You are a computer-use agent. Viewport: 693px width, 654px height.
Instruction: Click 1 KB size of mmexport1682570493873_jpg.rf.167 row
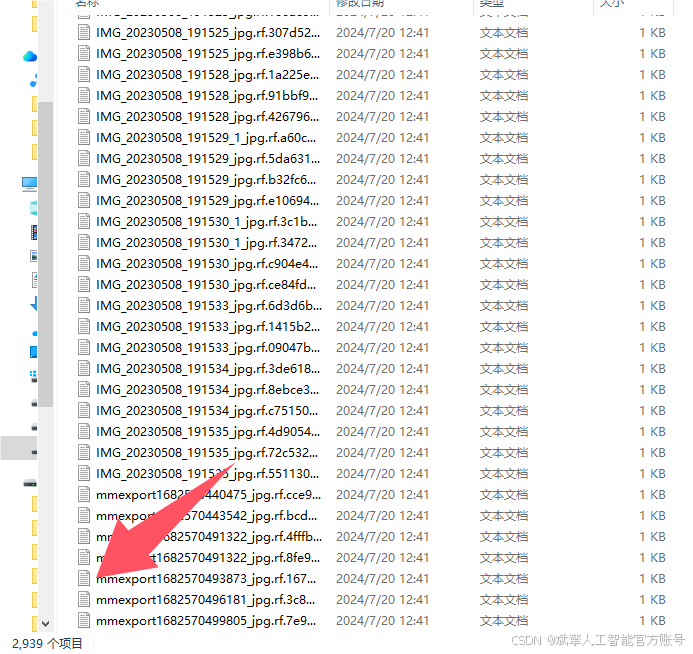click(x=653, y=579)
